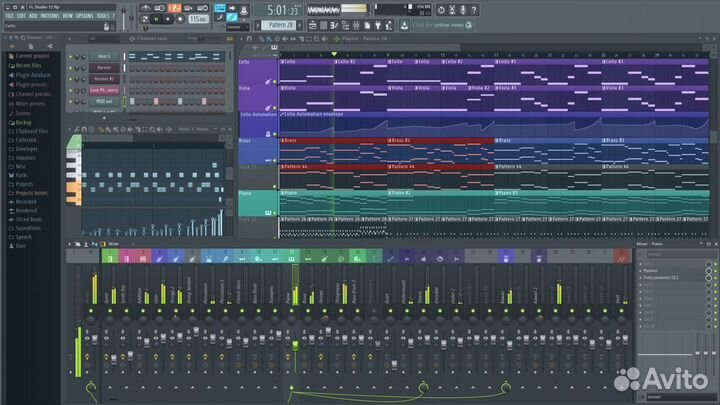This screenshot has width=720, height=405.
Task: Click the instrument icon on the Cello track
Action: [270, 82]
